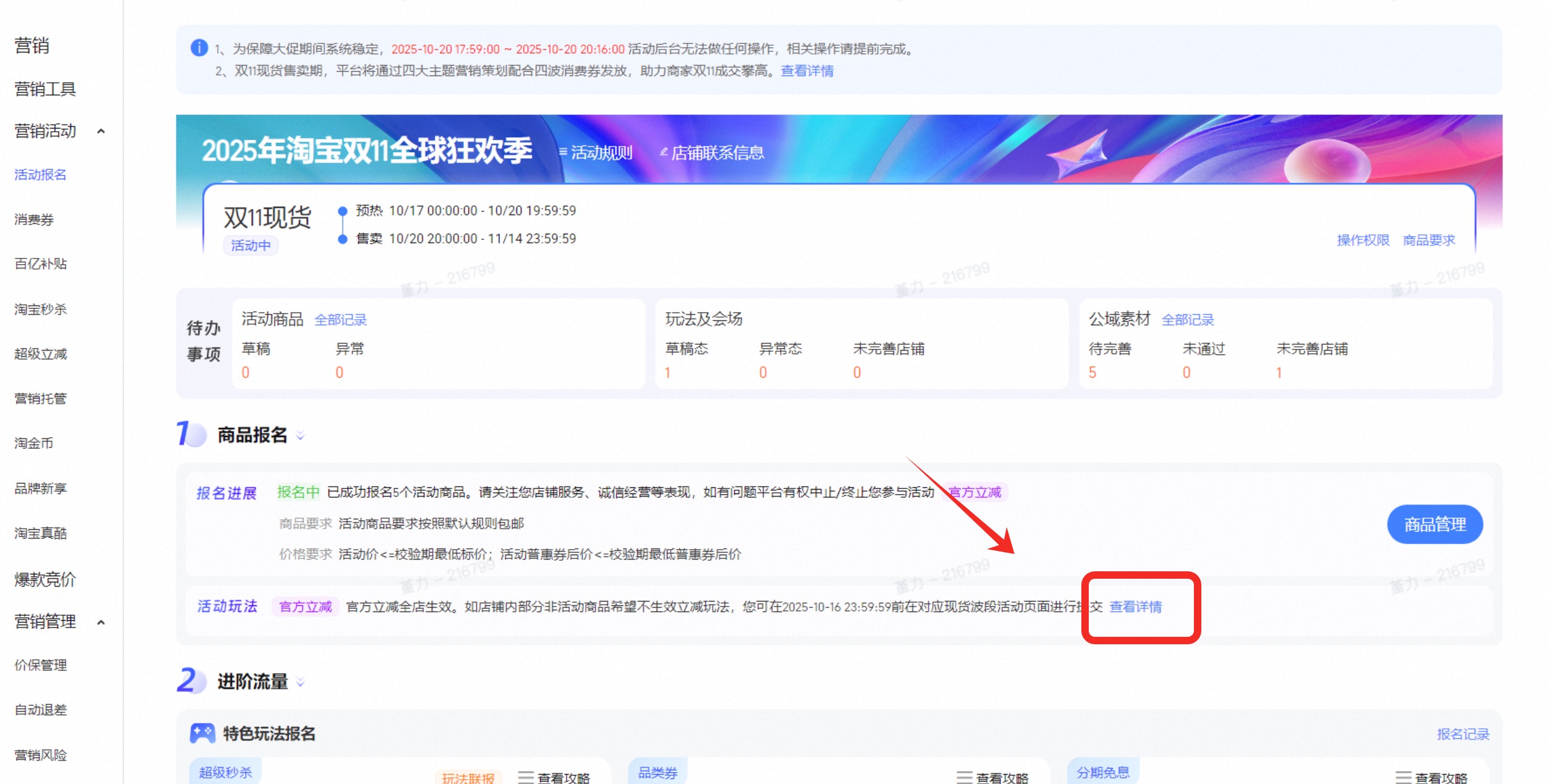This screenshot has width=1549, height=784.
Task: Click the 草稿 count under 活动商品
Action: tap(246, 372)
